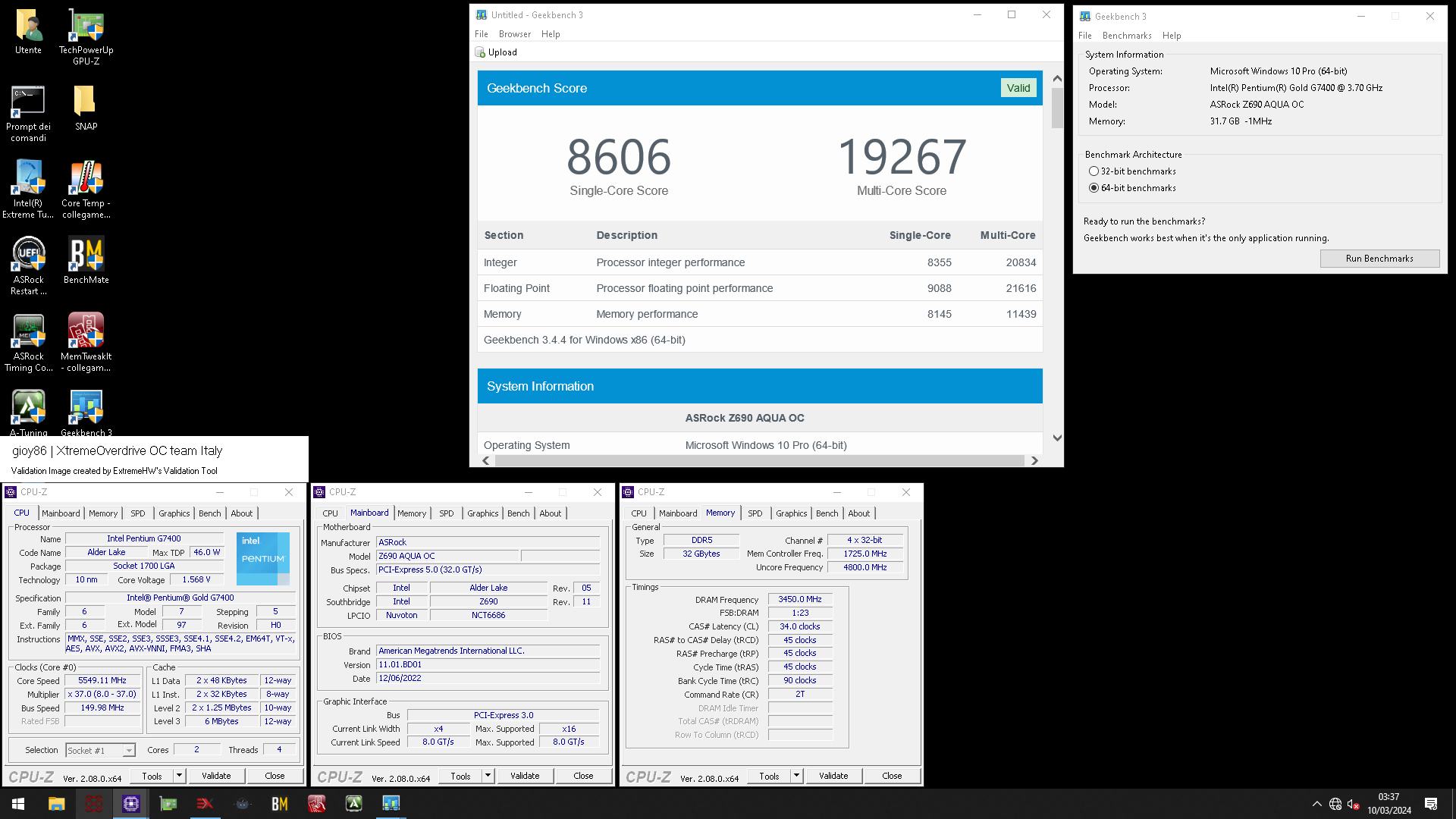Open TechPowerUp GPU-Z desktop icon

tap(86, 36)
